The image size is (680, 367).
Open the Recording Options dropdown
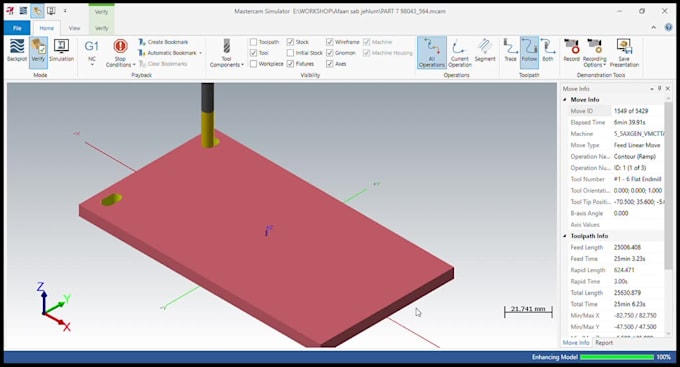point(595,52)
